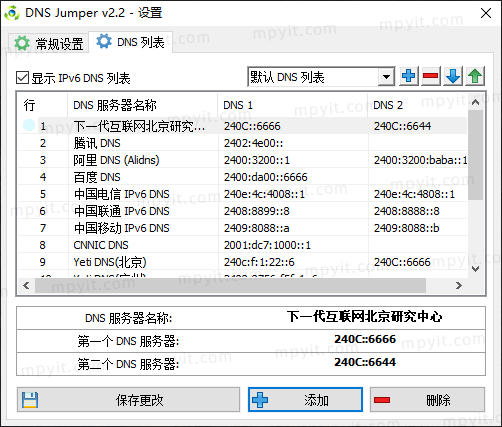Select the DNS 列表 tab
The image size is (502, 427).
click(x=131, y=42)
